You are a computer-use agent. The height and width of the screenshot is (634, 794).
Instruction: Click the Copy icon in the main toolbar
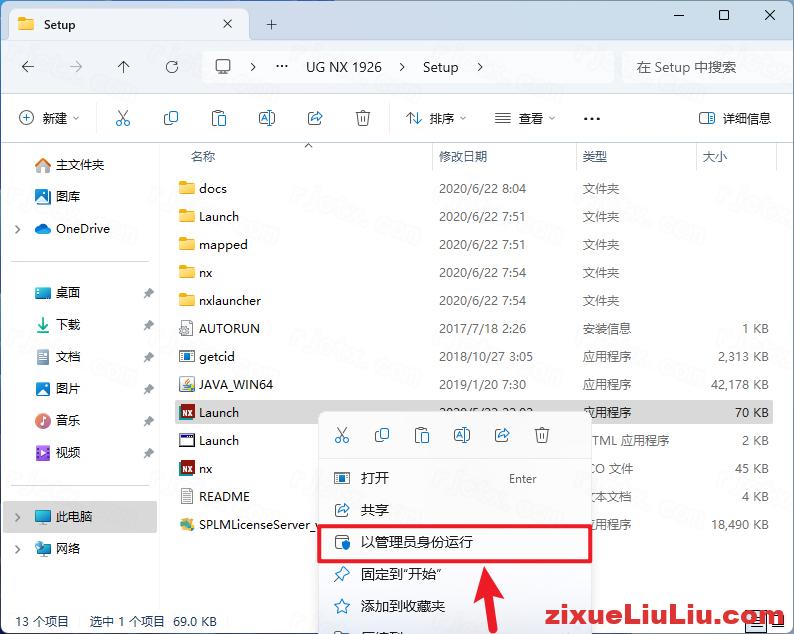[171, 118]
